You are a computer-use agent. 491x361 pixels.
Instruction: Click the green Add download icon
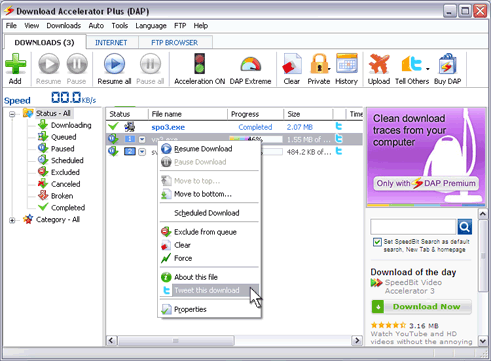tap(15, 64)
